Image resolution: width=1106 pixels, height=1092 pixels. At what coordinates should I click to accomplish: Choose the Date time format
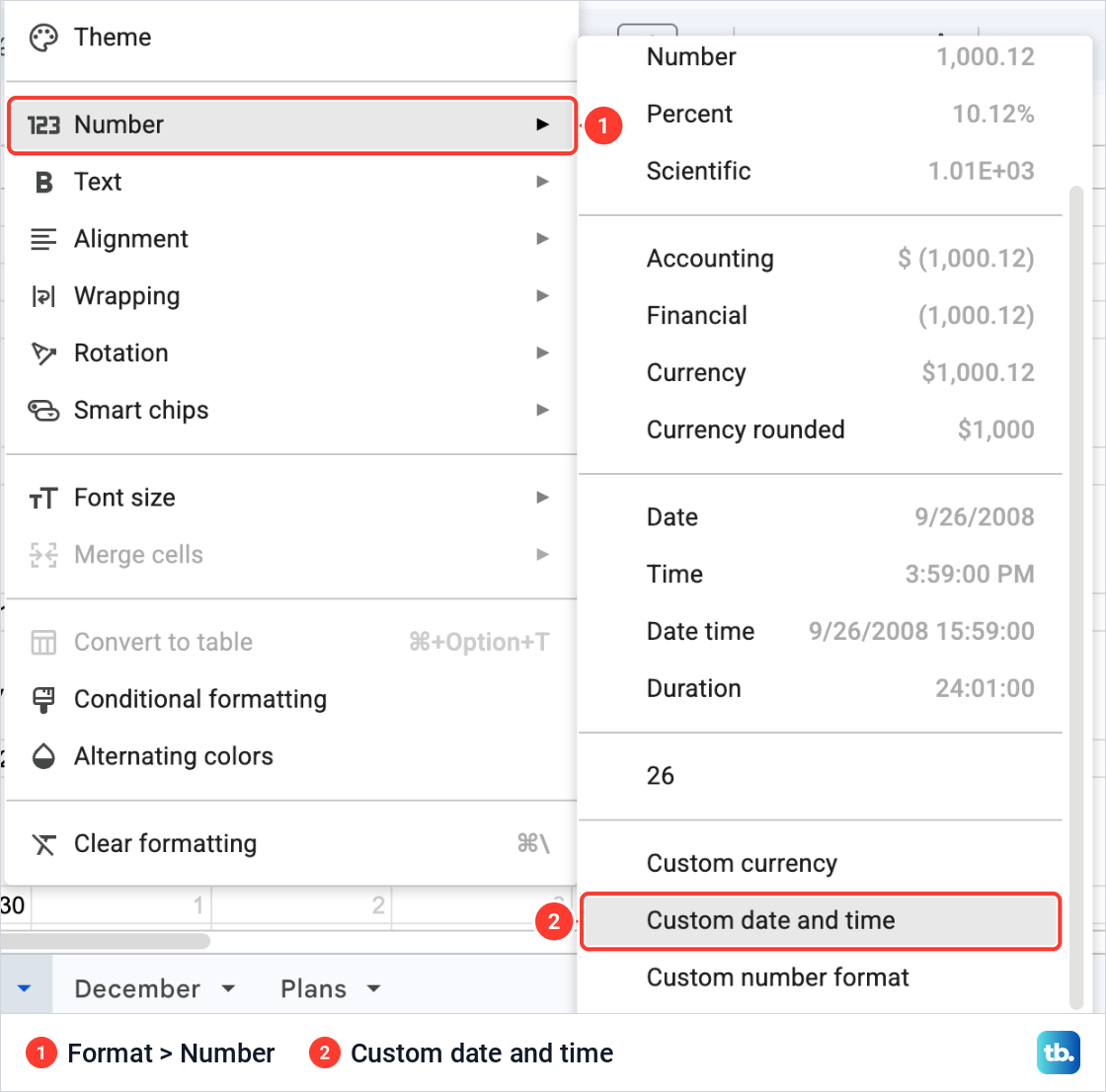coord(821,632)
